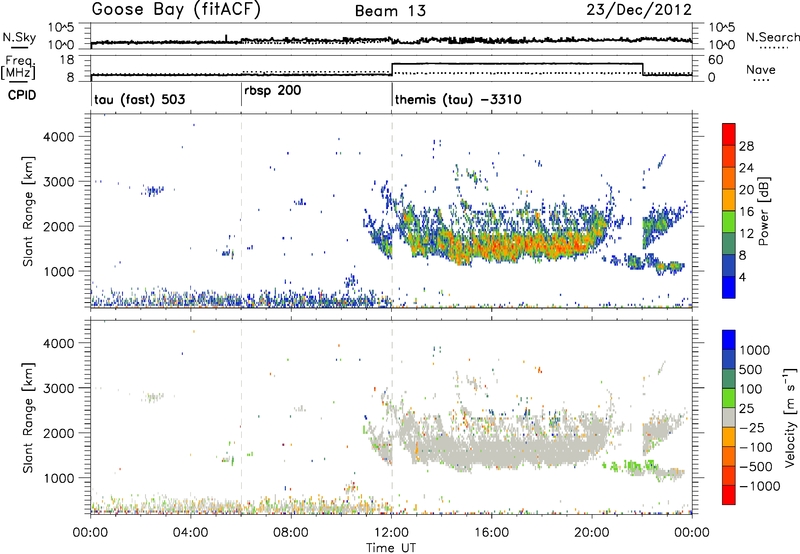Click the 'rbsp 200' CPID label
The width and height of the screenshot is (800, 554).
(273, 91)
